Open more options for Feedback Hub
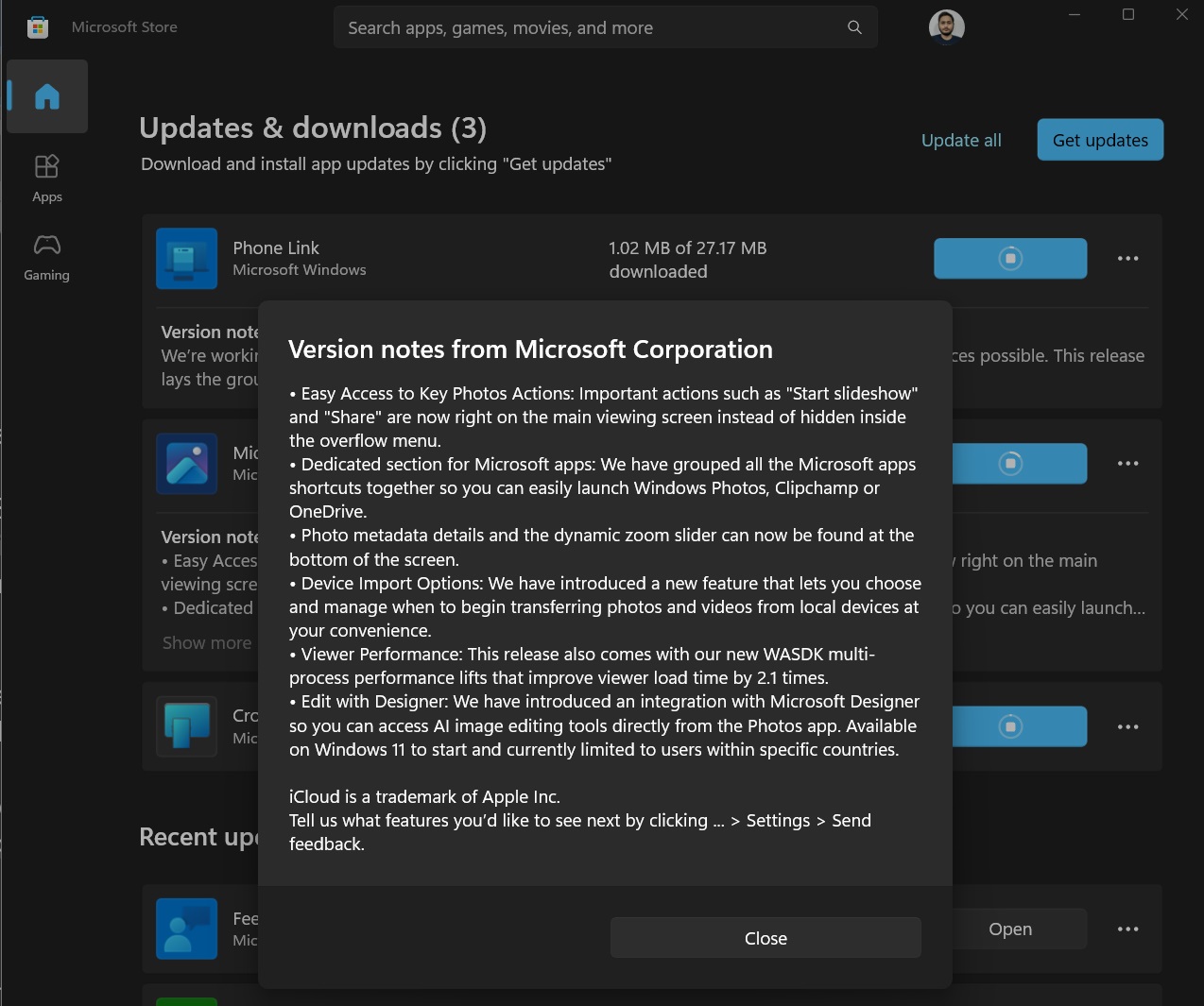This screenshot has height=1006, width=1204. [x=1127, y=929]
